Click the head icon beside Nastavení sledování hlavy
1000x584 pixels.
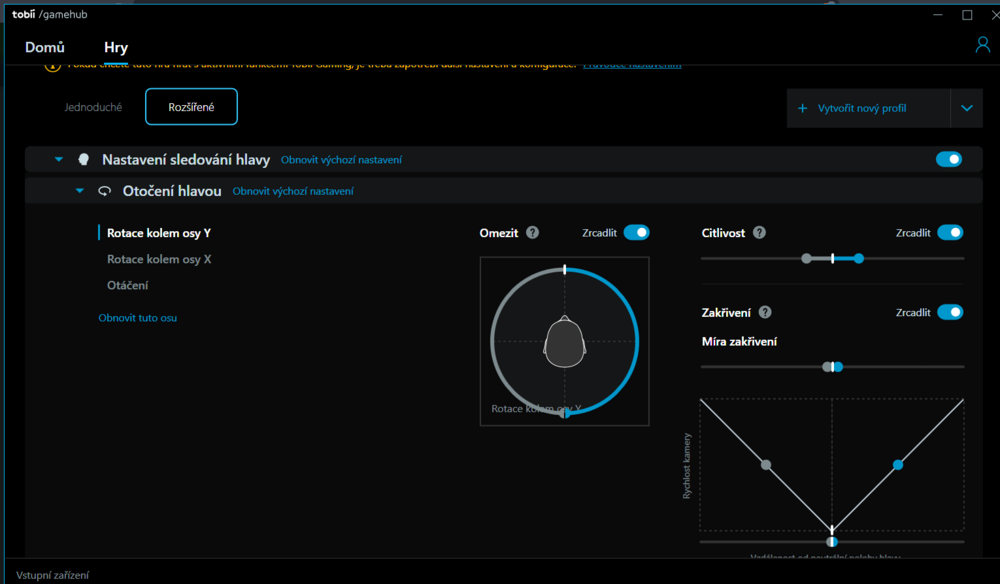click(84, 160)
